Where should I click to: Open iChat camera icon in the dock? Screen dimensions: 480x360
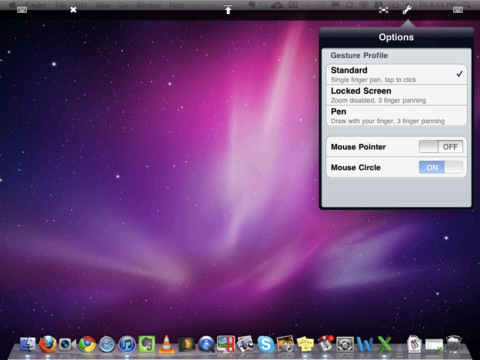click(67, 344)
